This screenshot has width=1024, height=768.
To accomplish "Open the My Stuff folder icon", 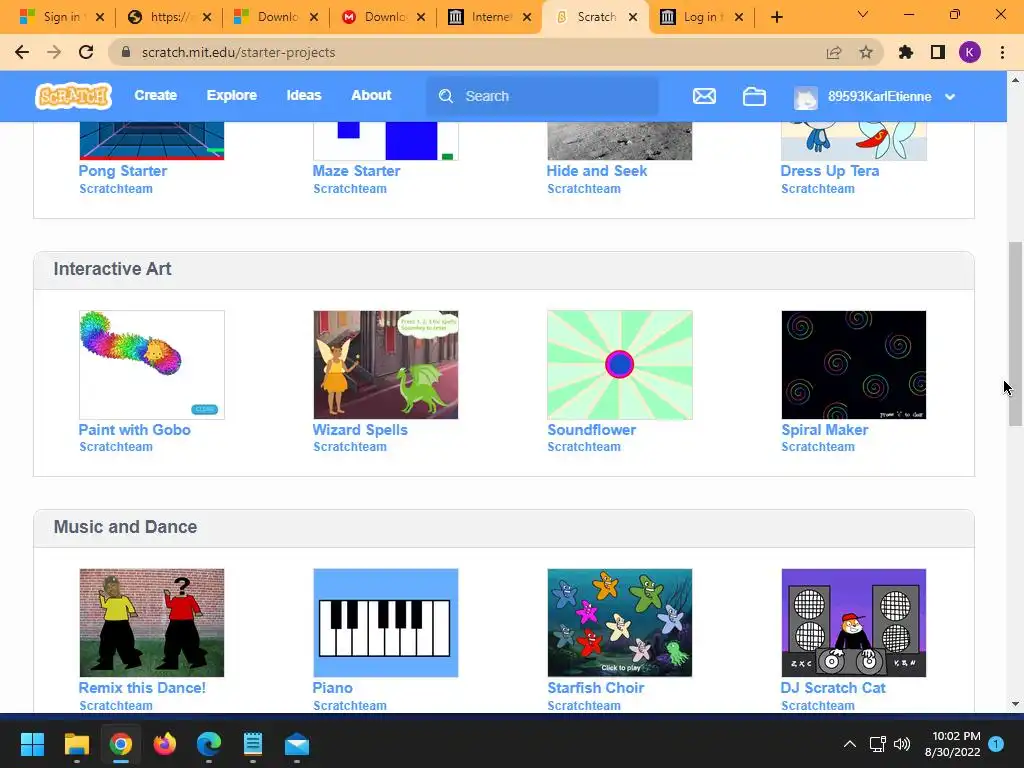I will click(754, 96).
